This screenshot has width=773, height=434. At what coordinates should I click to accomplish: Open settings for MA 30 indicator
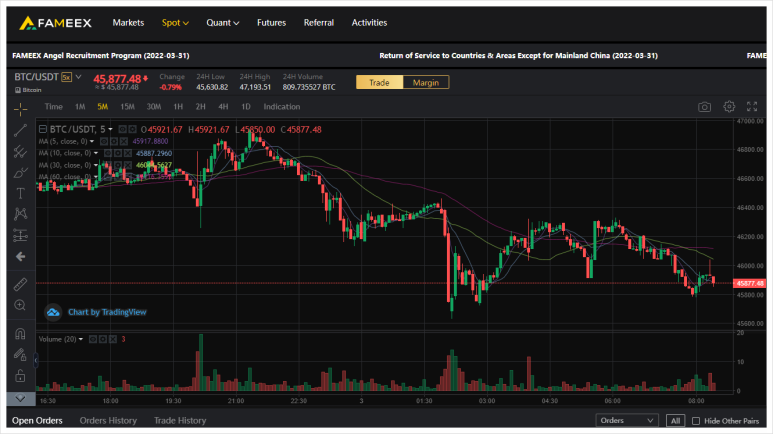click(x=118, y=165)
